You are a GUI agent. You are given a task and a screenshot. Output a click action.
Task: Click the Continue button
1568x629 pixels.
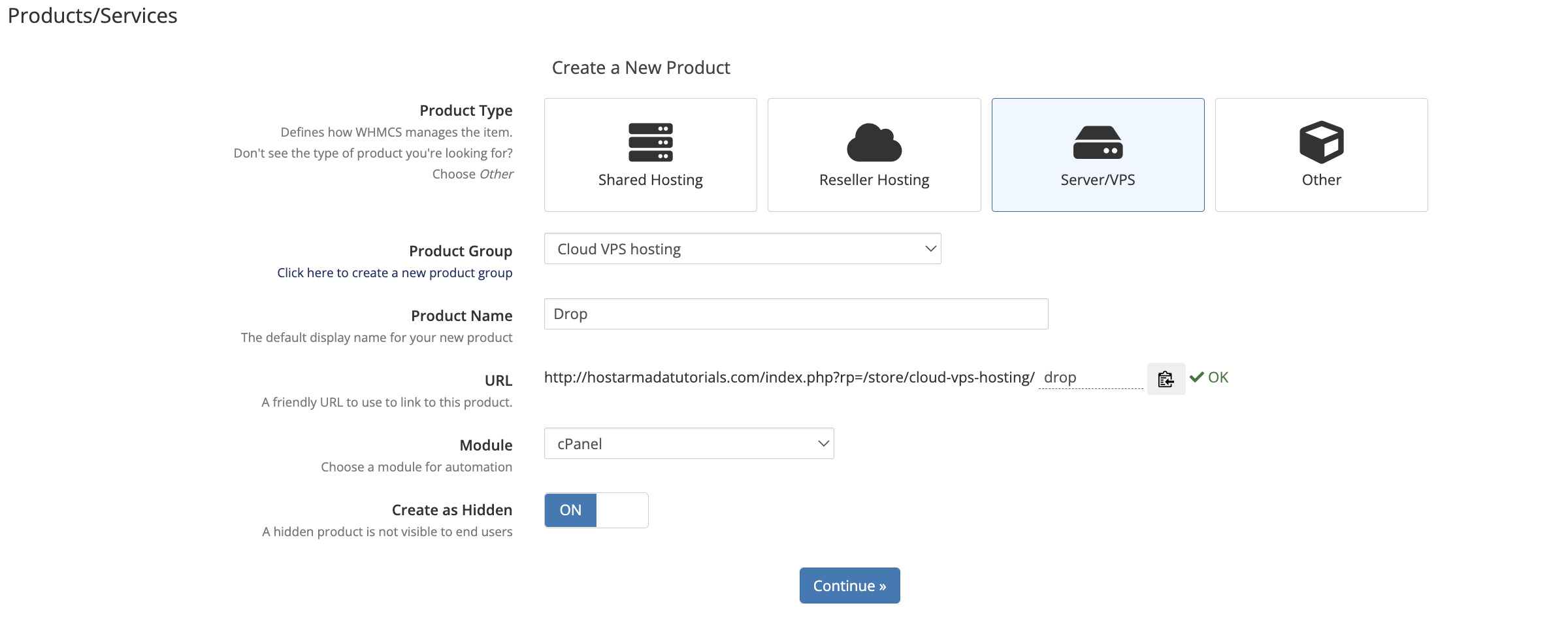coord(849,586)
